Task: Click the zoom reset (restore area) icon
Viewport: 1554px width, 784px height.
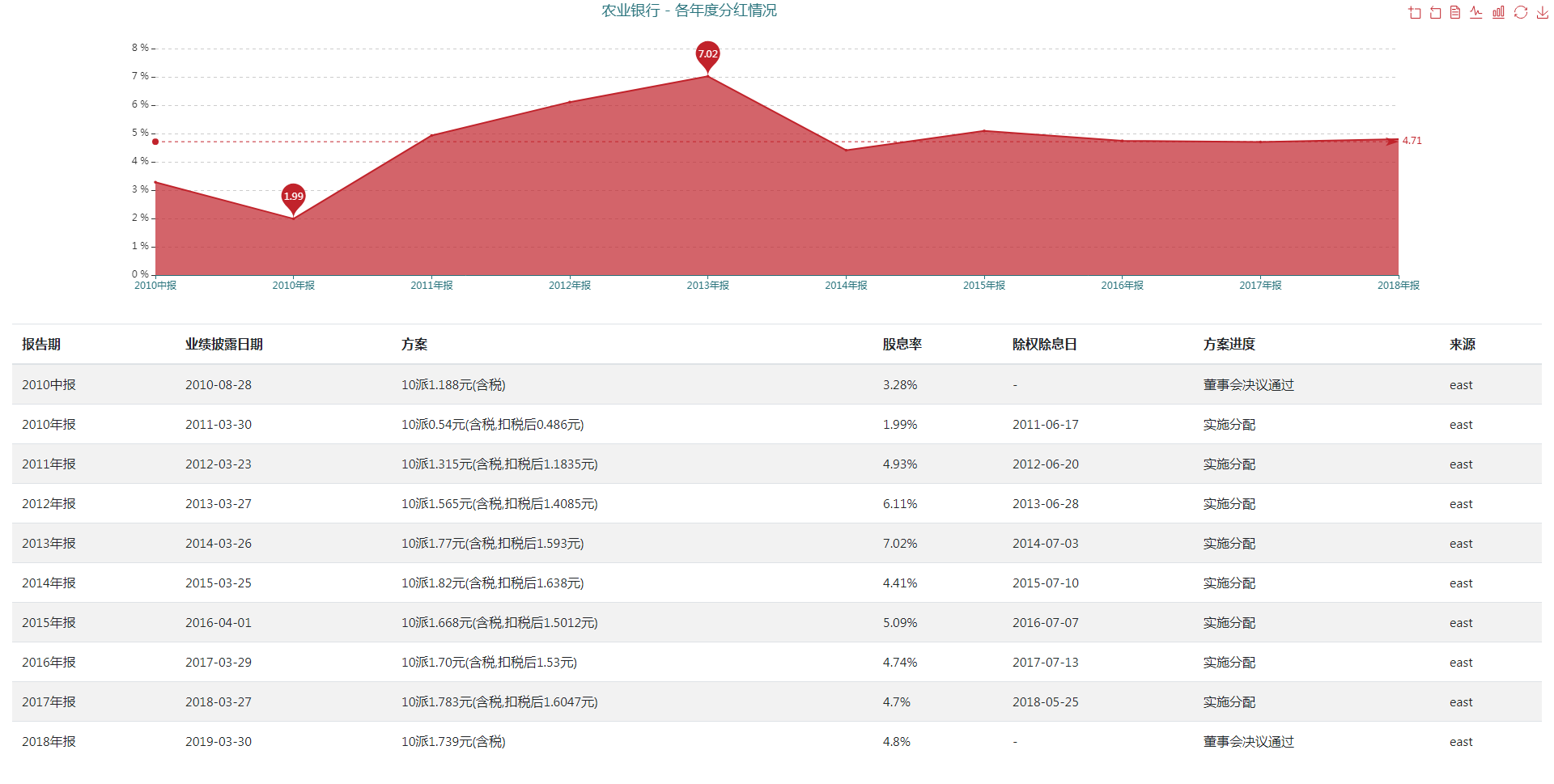Action: [1435, 12]
